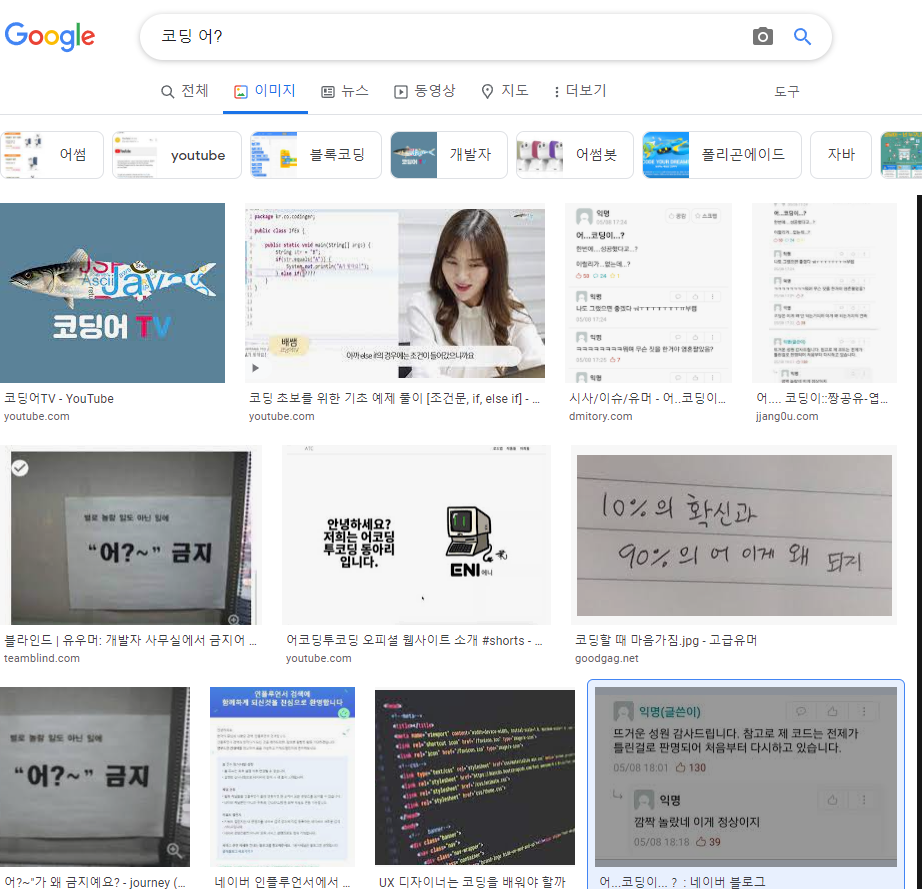922x889 pixels.
Task: Select the 이미지 tab
Action: tap(265, 91)
